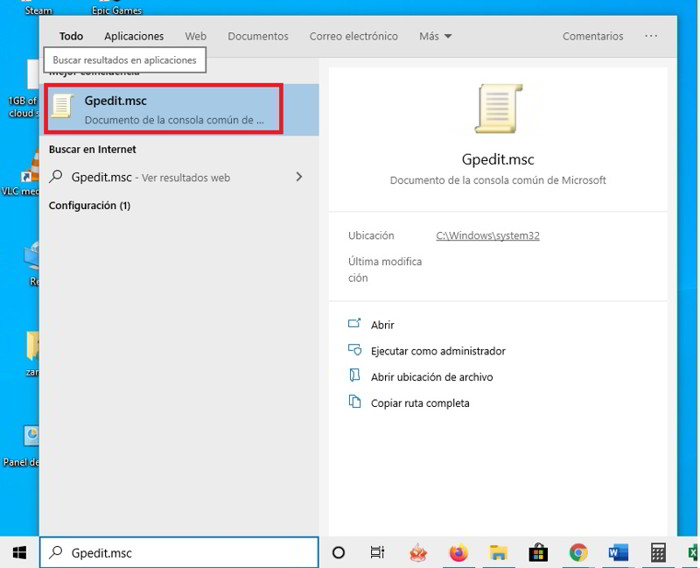Open Cortana circle icon on taskbar

pyautogui.click(x=338, y=552)
